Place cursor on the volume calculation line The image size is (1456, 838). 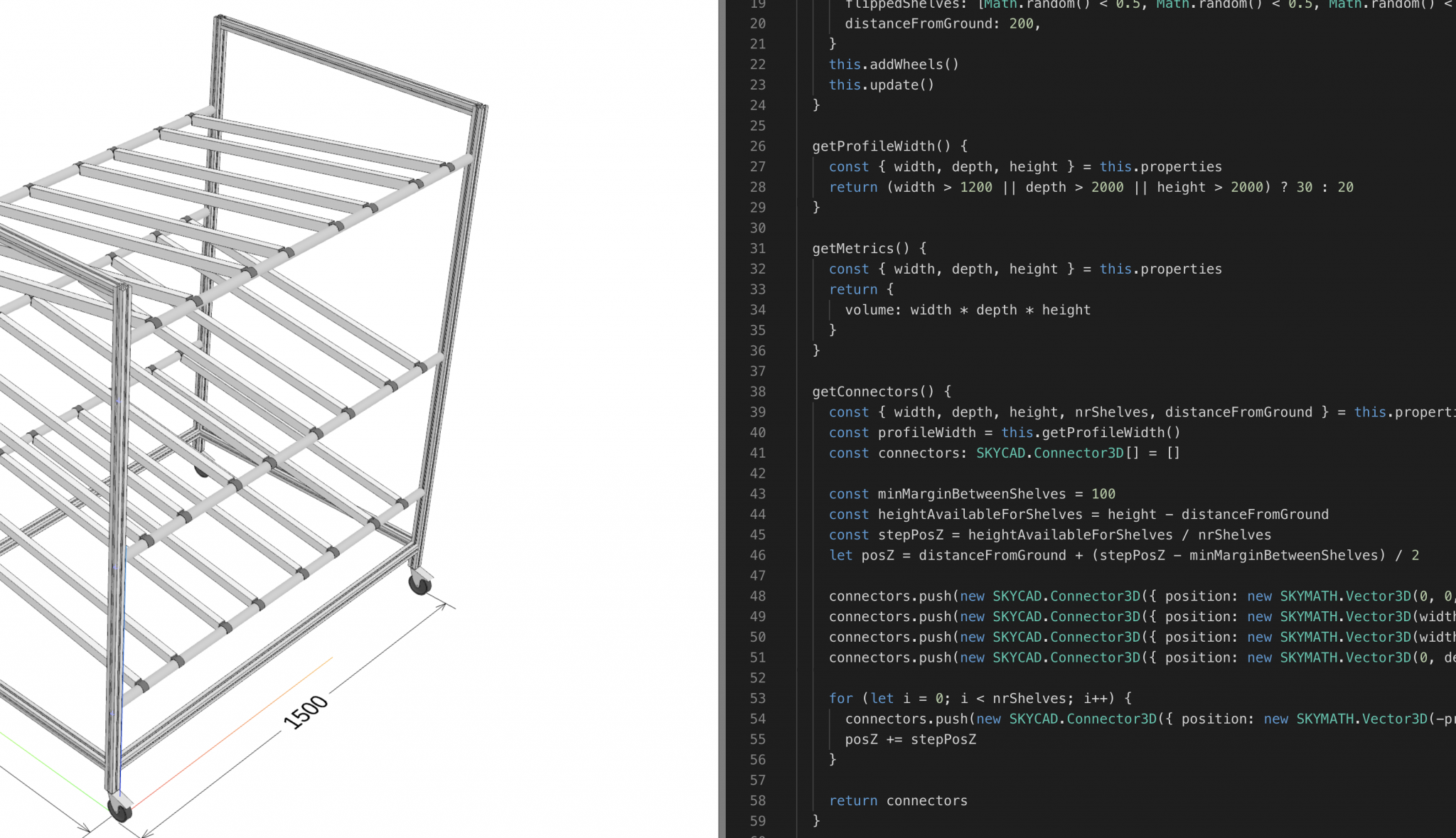[x=967, y=310]
